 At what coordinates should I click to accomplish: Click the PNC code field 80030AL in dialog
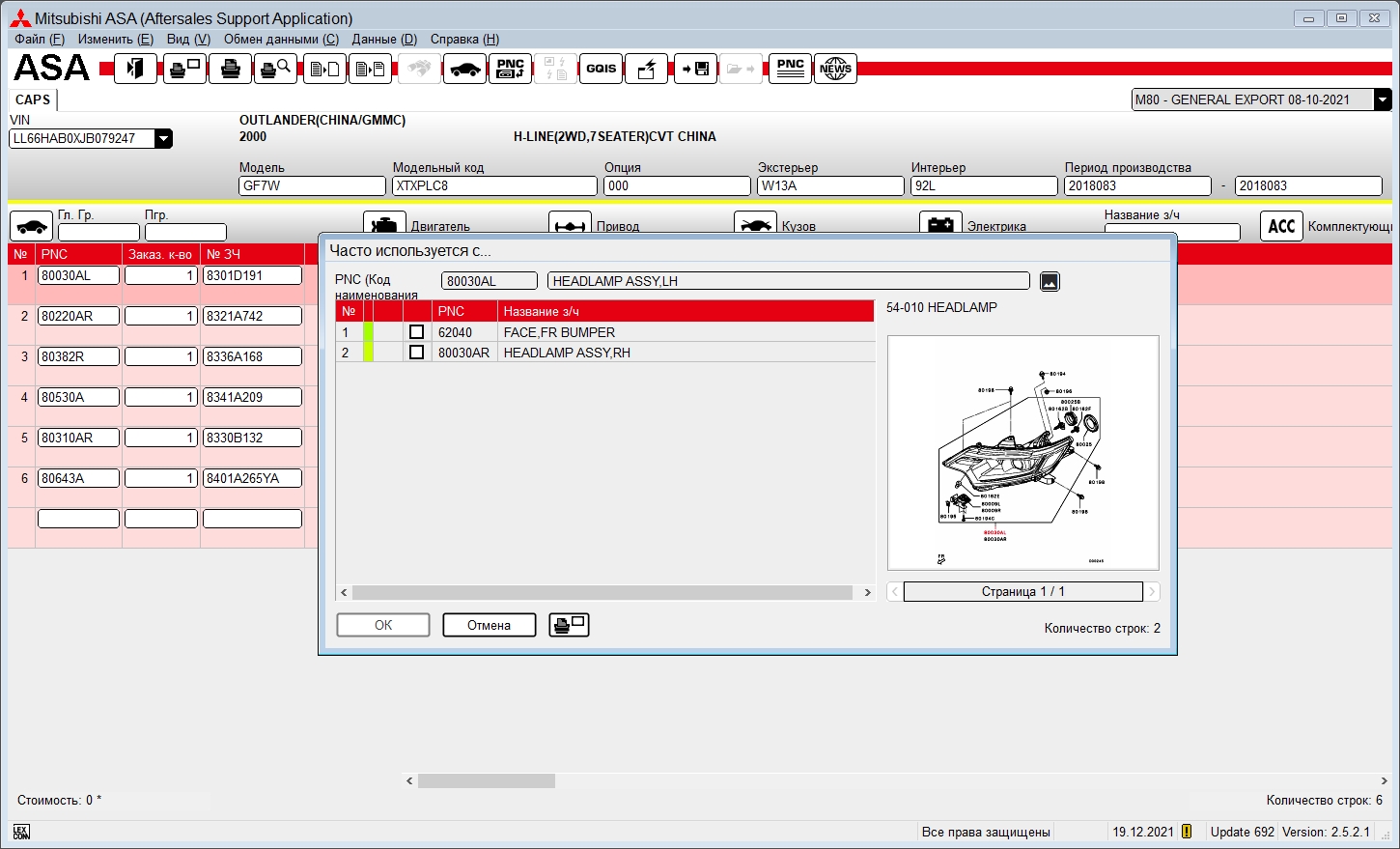tap(489, 281)
